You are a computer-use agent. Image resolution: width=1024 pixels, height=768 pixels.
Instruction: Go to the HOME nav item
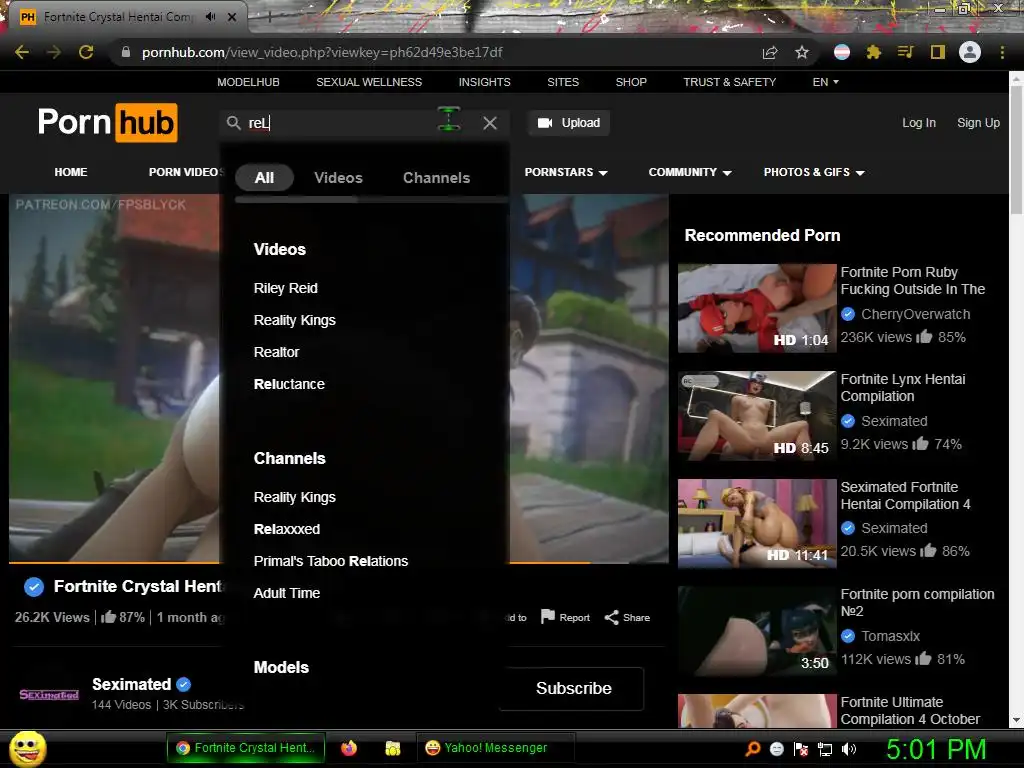(x=71, y=172)
